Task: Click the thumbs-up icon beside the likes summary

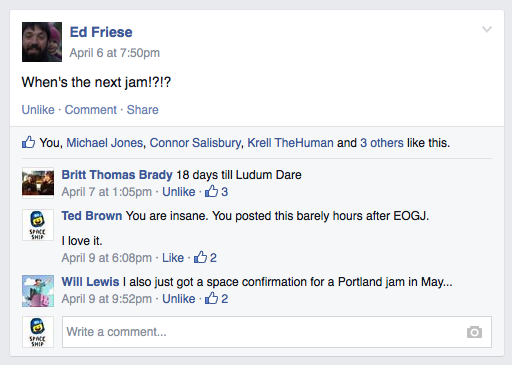Action: pos(28,142)
